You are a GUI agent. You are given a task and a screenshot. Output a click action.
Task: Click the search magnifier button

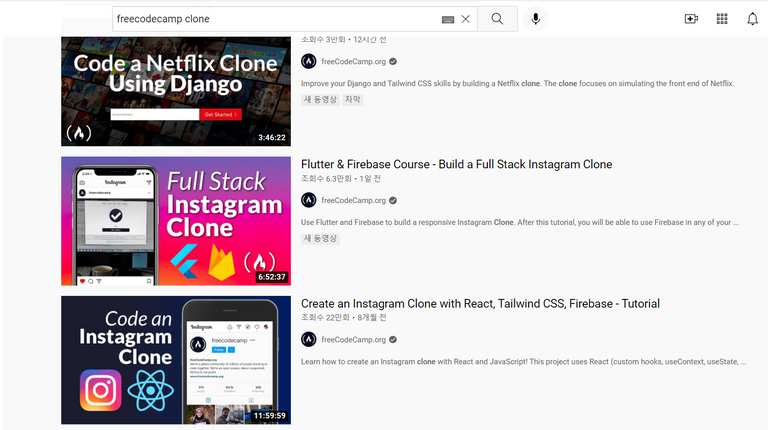coord(497,19)
